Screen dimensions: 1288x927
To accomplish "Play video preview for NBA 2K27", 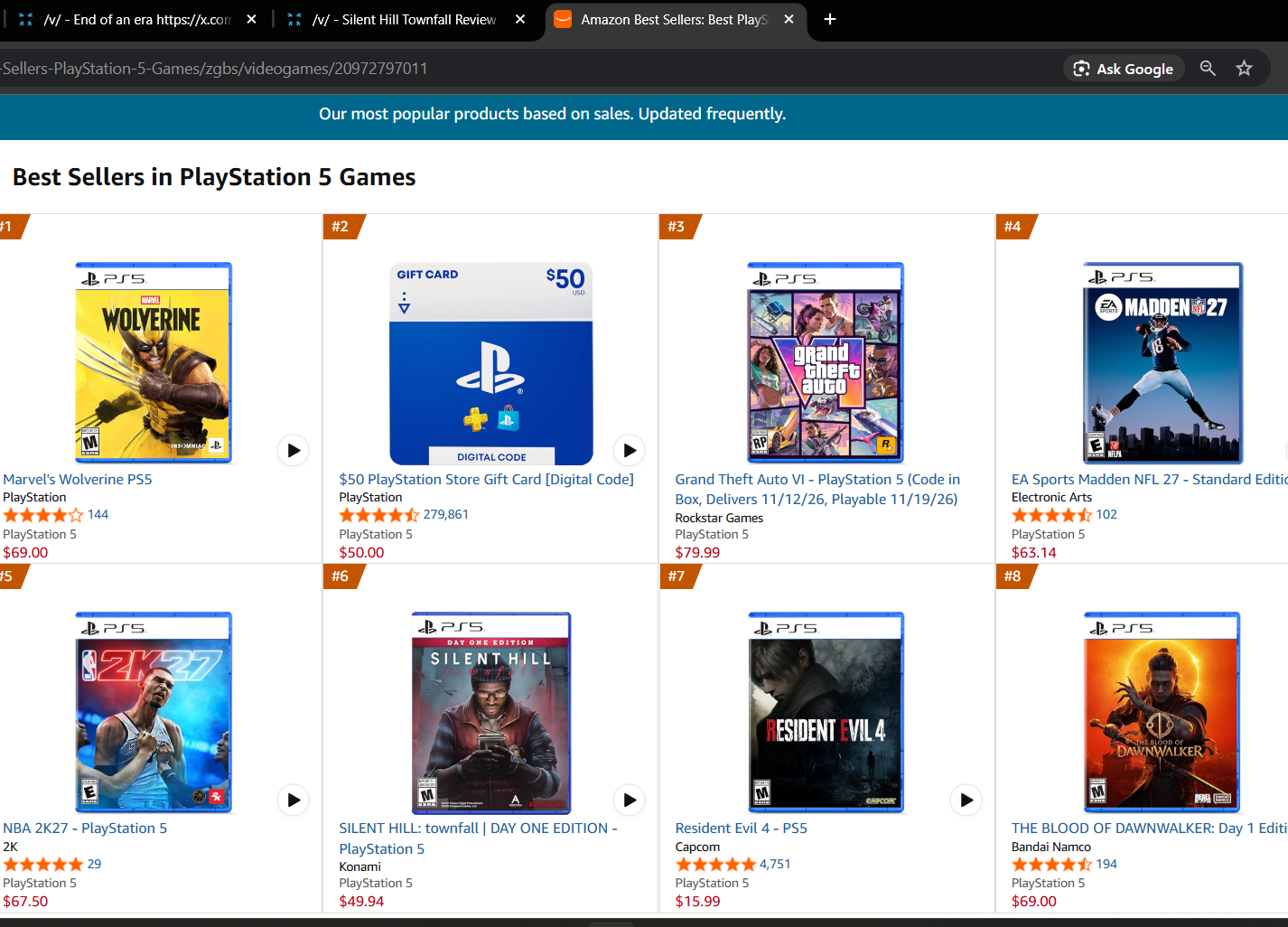I will [294, 800].
